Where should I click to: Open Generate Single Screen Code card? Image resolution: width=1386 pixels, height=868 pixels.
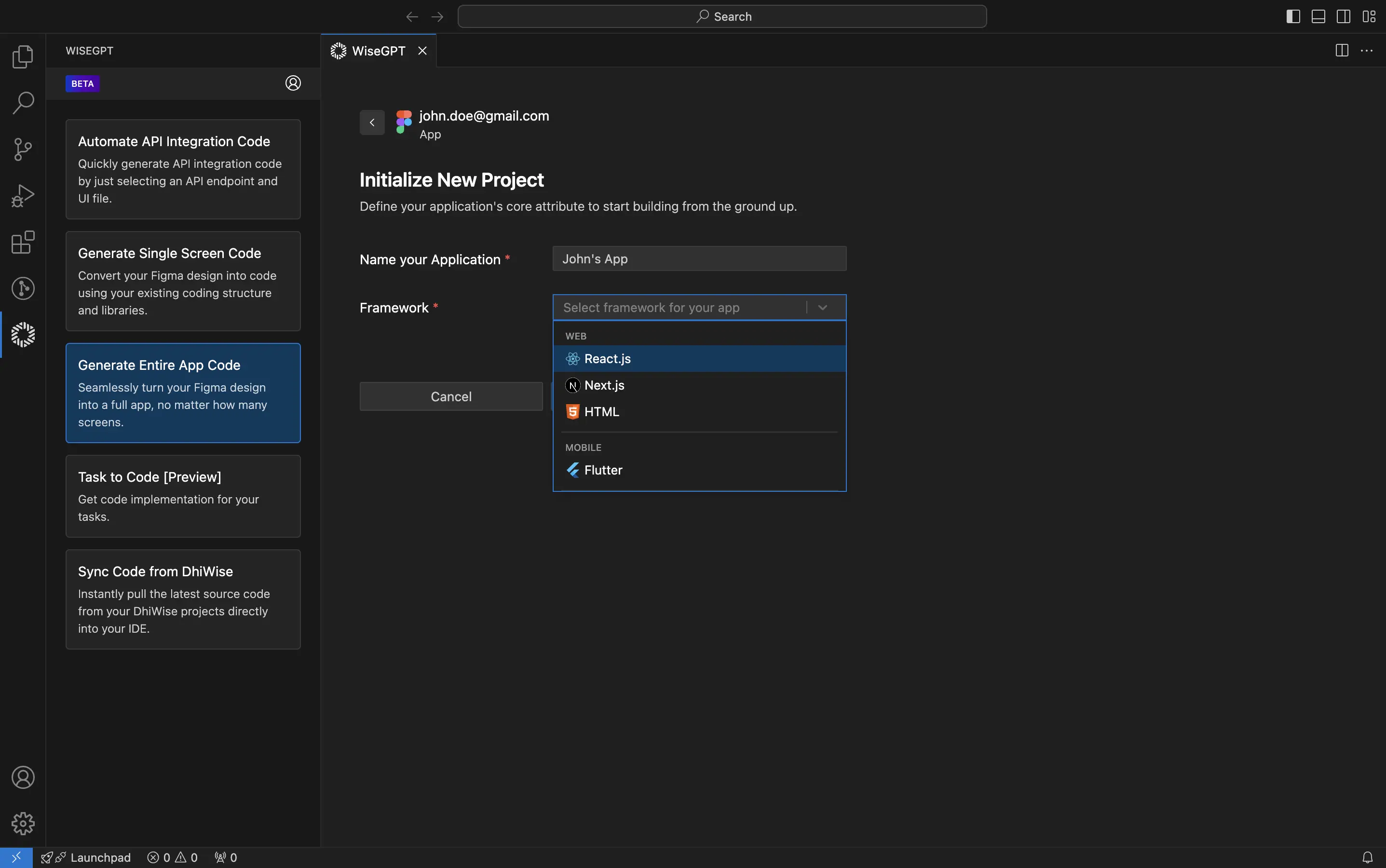click(183, 281)
